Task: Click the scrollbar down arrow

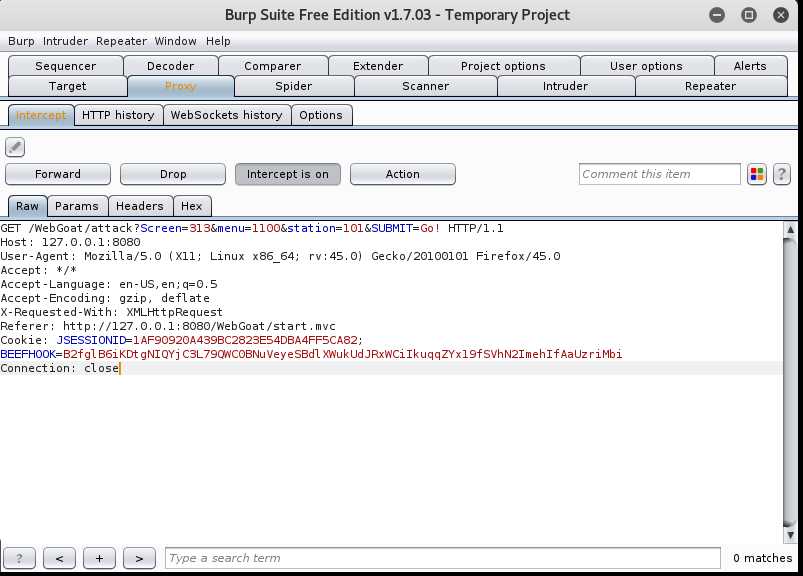Action: [790, 535]
